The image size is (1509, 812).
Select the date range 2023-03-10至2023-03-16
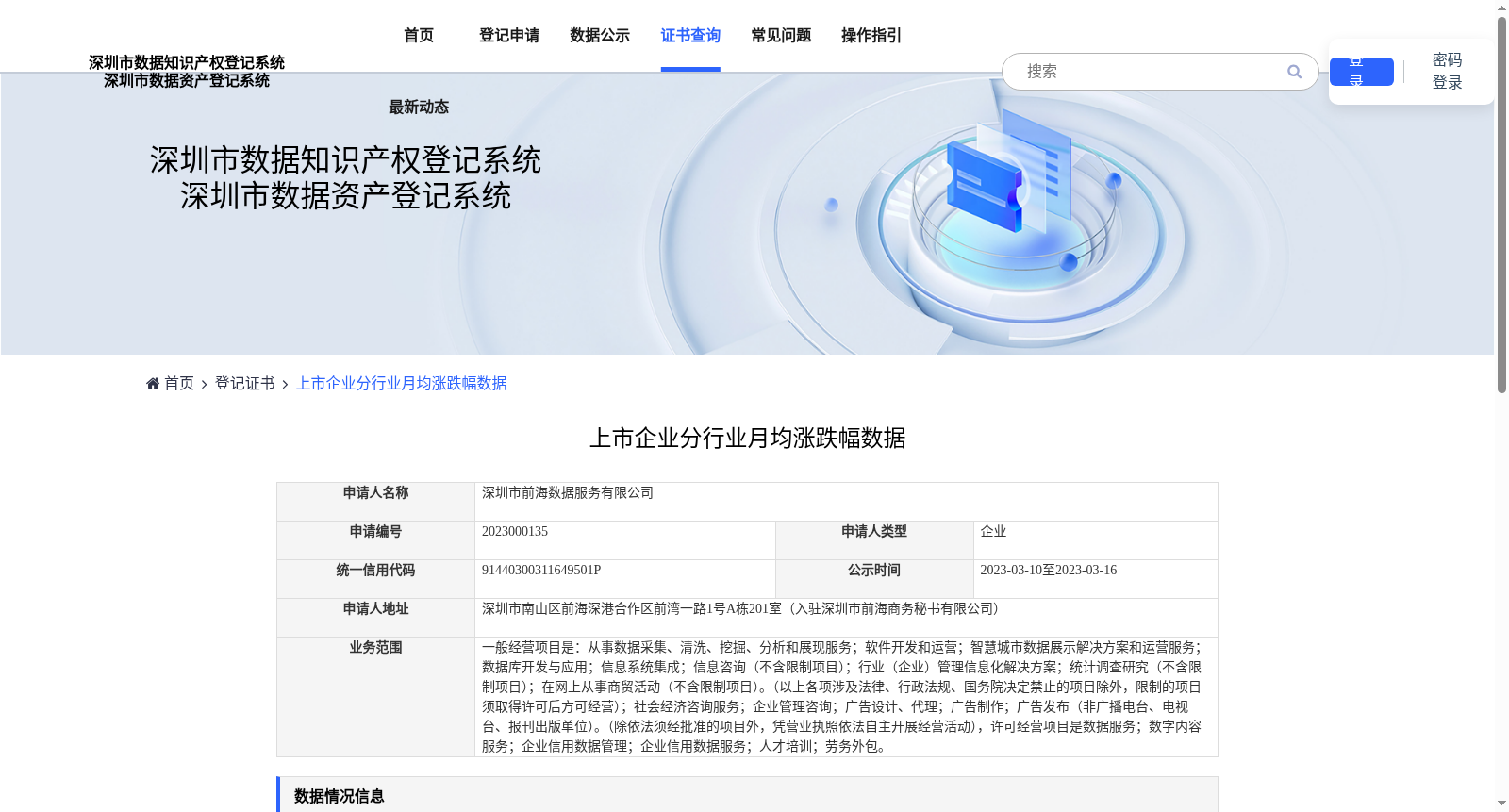[1049, 571]
